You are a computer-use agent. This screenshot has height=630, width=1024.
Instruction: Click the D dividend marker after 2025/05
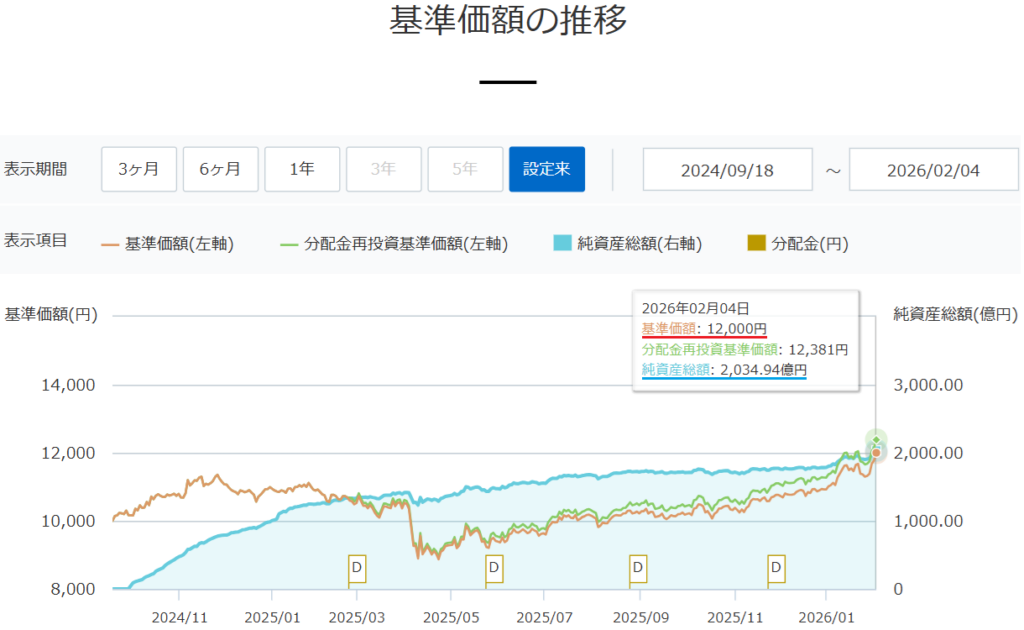pyautogui.click(x=493, y=568)
